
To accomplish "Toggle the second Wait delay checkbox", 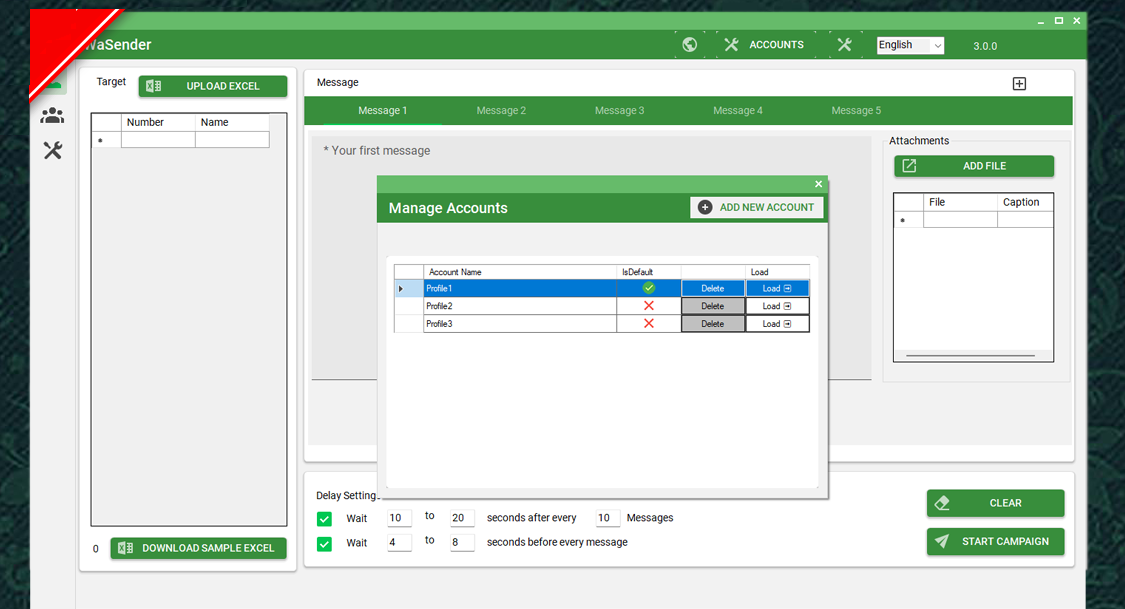I will click(x=324, y=543).
